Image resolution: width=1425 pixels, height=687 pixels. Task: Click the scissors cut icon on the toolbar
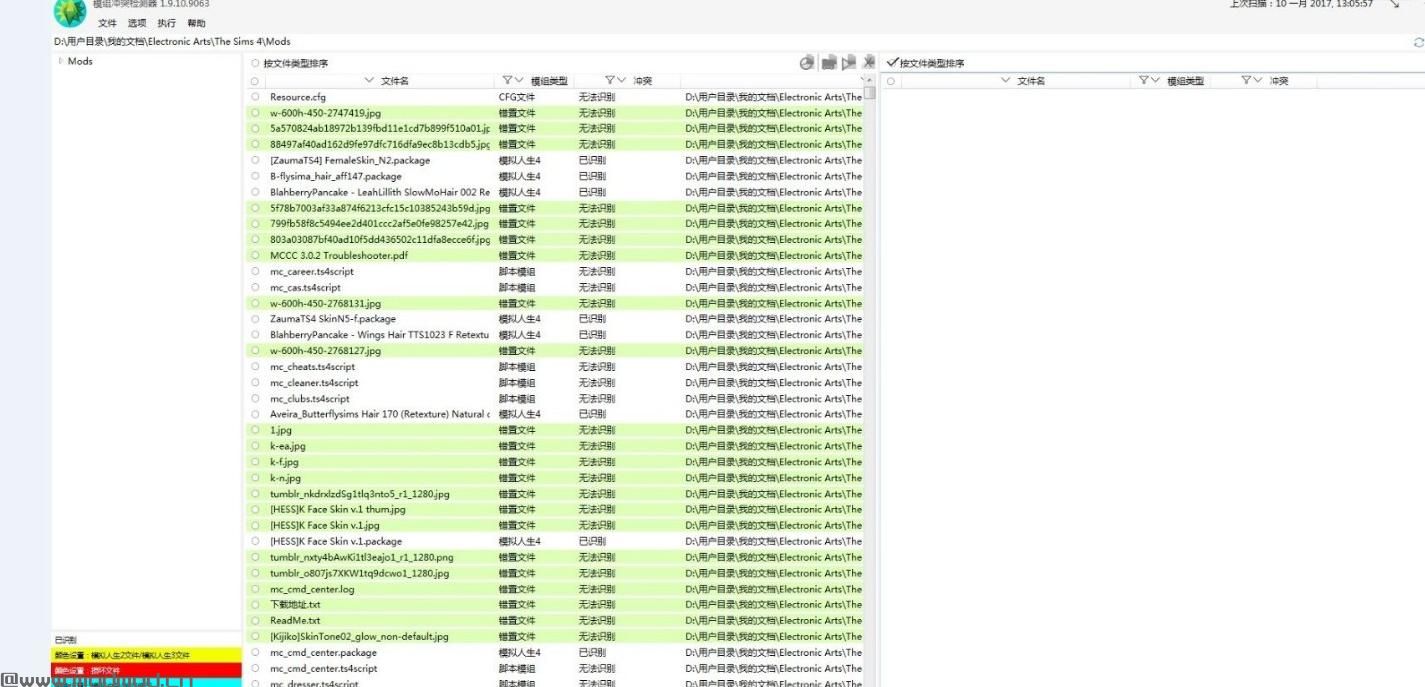(870, 62)
